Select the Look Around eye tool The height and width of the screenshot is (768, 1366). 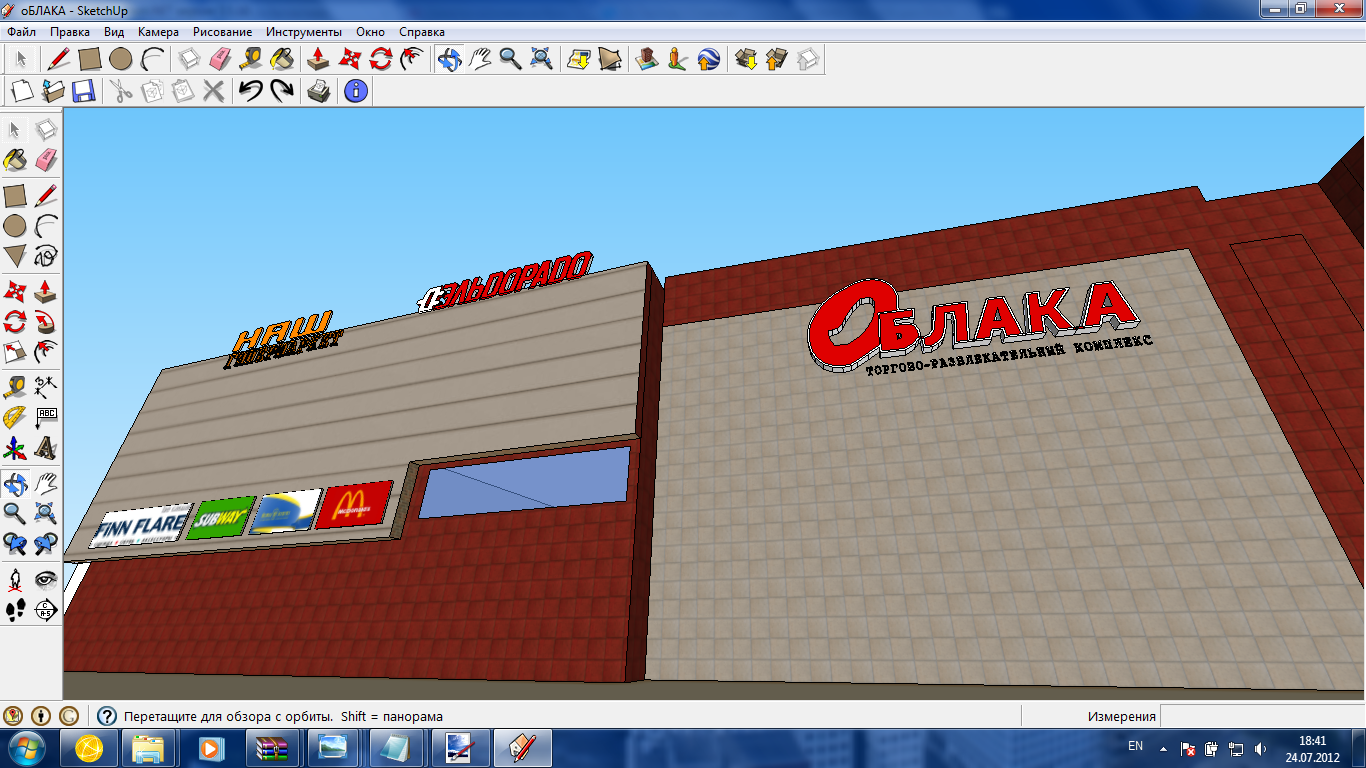click(x=46, y=578)
